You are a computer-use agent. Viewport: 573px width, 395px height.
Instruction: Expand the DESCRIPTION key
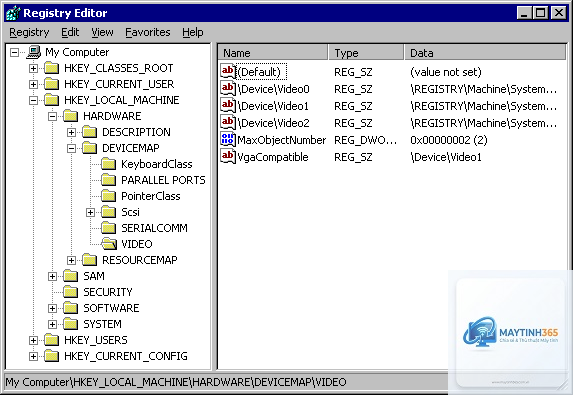pos(71,132)
